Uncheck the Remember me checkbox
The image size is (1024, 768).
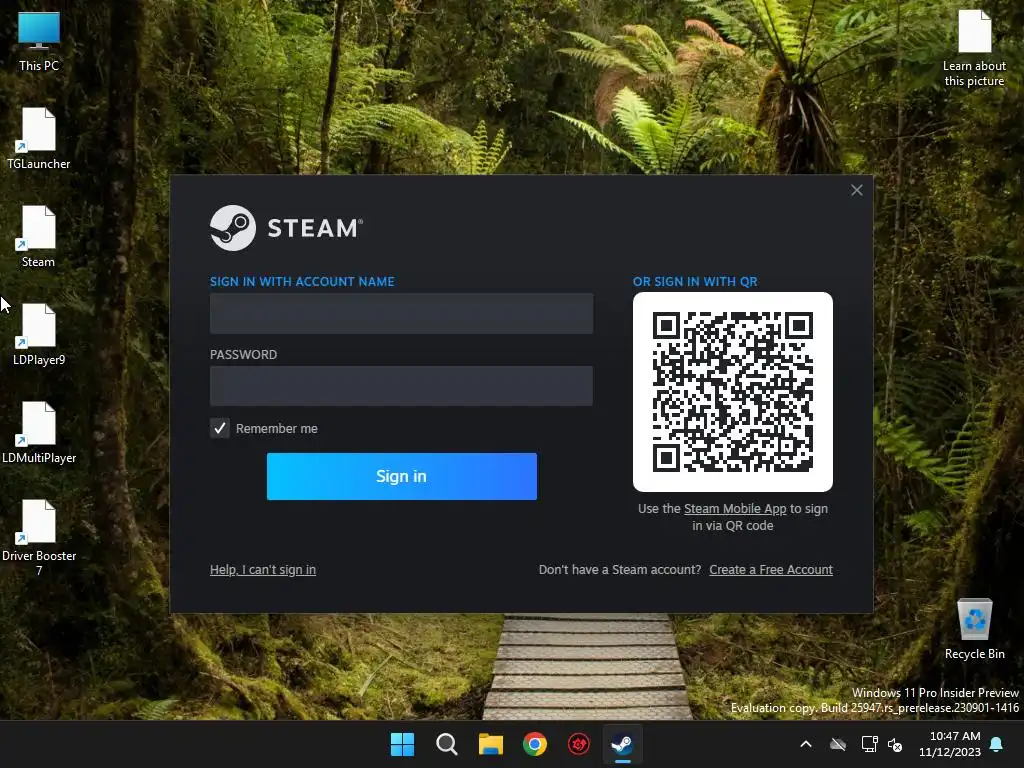pyautogui.click(x=220, y=428)
